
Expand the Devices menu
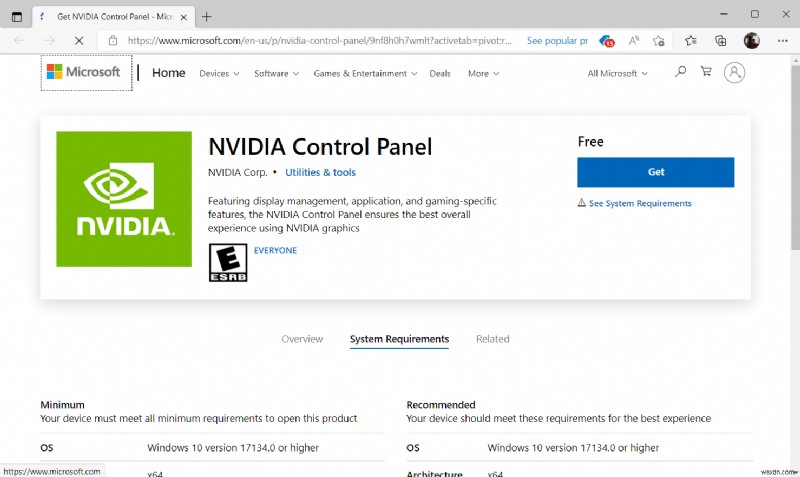tap(219, 73)
